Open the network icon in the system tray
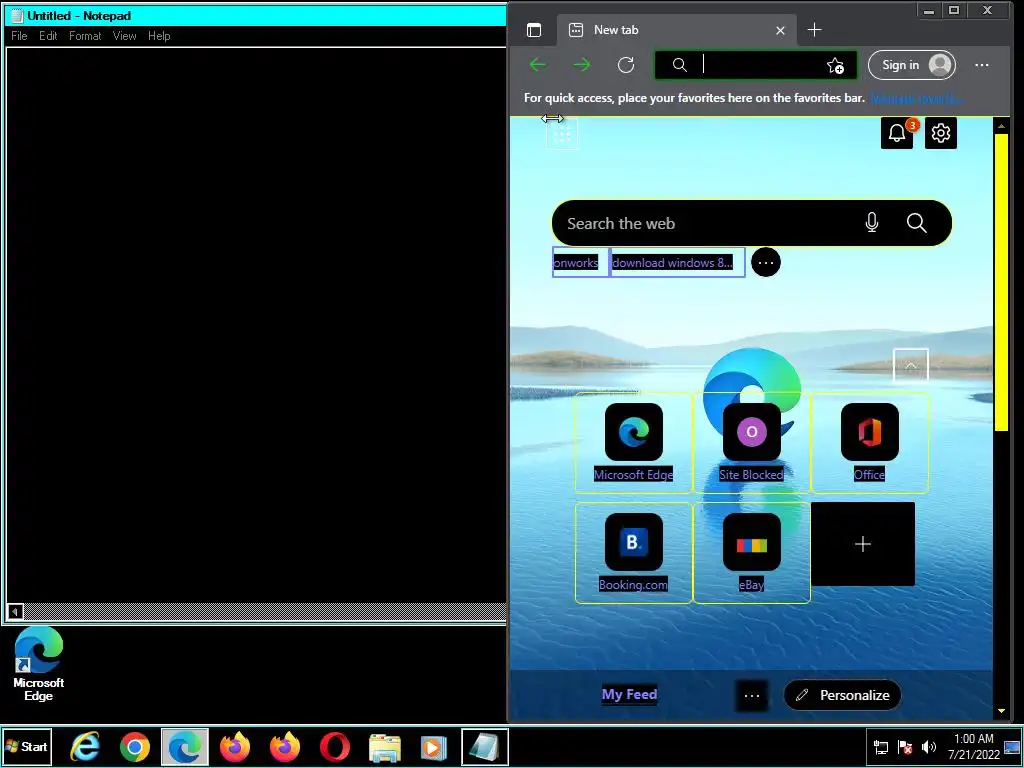 [881, 747]
